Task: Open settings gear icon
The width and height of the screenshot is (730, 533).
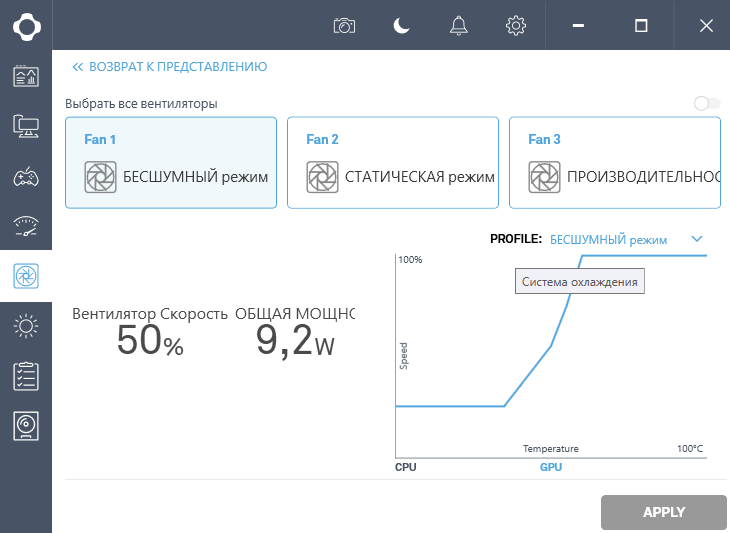Action: tap(516, 26)
